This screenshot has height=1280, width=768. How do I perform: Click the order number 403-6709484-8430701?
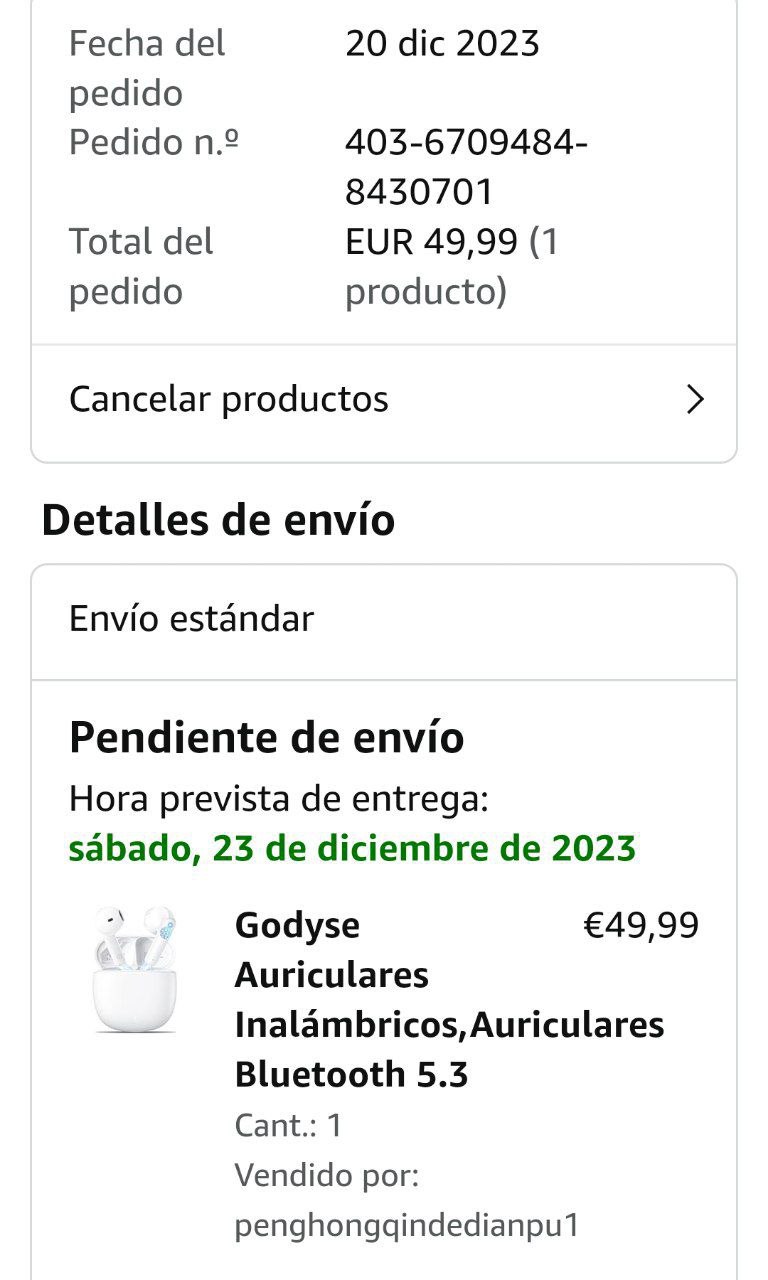click(466, 167)
